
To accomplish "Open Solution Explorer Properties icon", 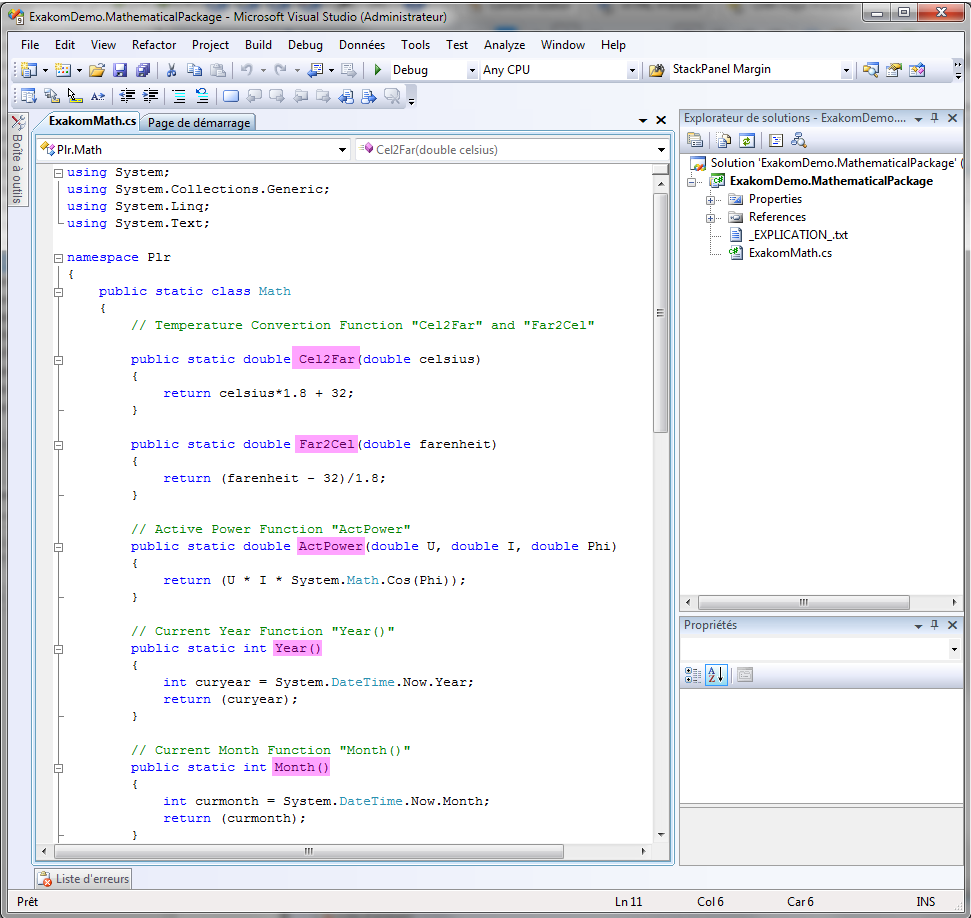I will click(x=695, y=141).
